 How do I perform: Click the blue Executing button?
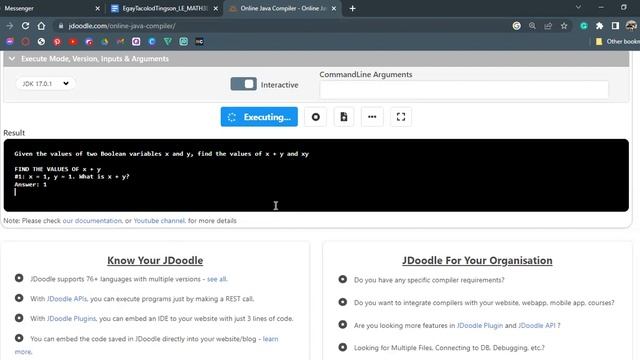pyautogui.click(x=259, y=117)
